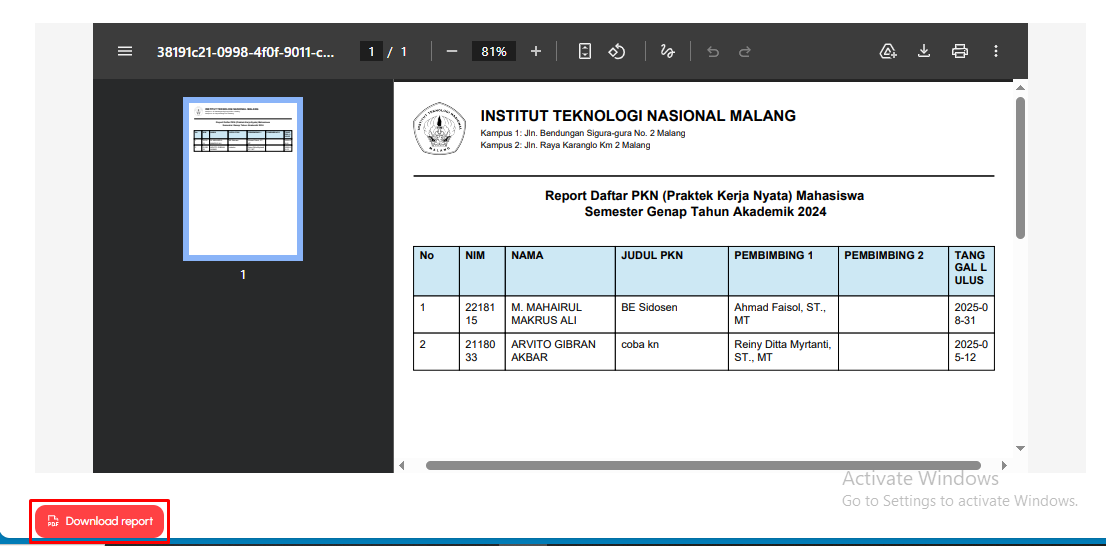Click the document file name title
The width and height of the screenshot is (1106, 546).
click(x=245, y=51)
